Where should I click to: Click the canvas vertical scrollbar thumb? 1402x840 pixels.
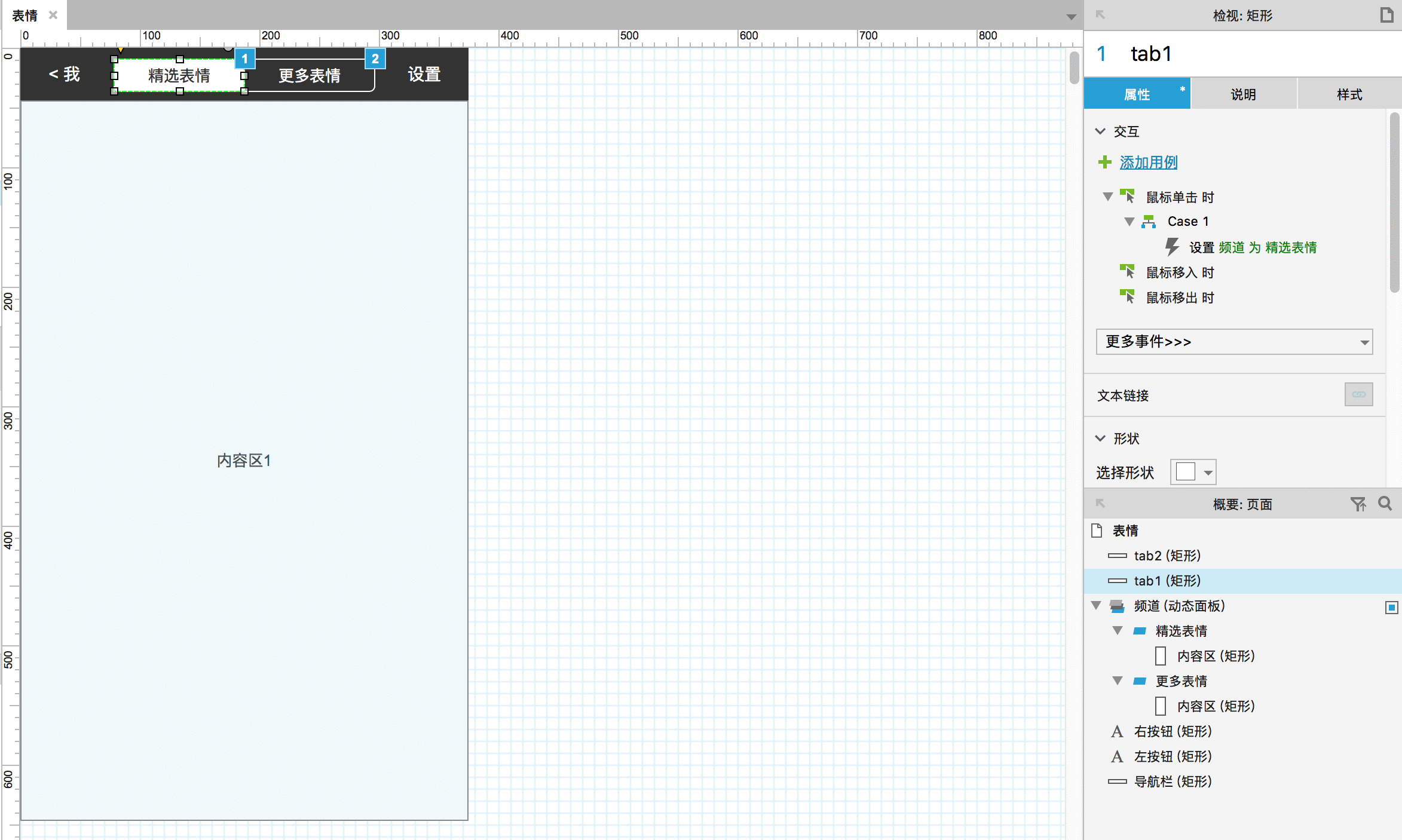[1074, 68]
